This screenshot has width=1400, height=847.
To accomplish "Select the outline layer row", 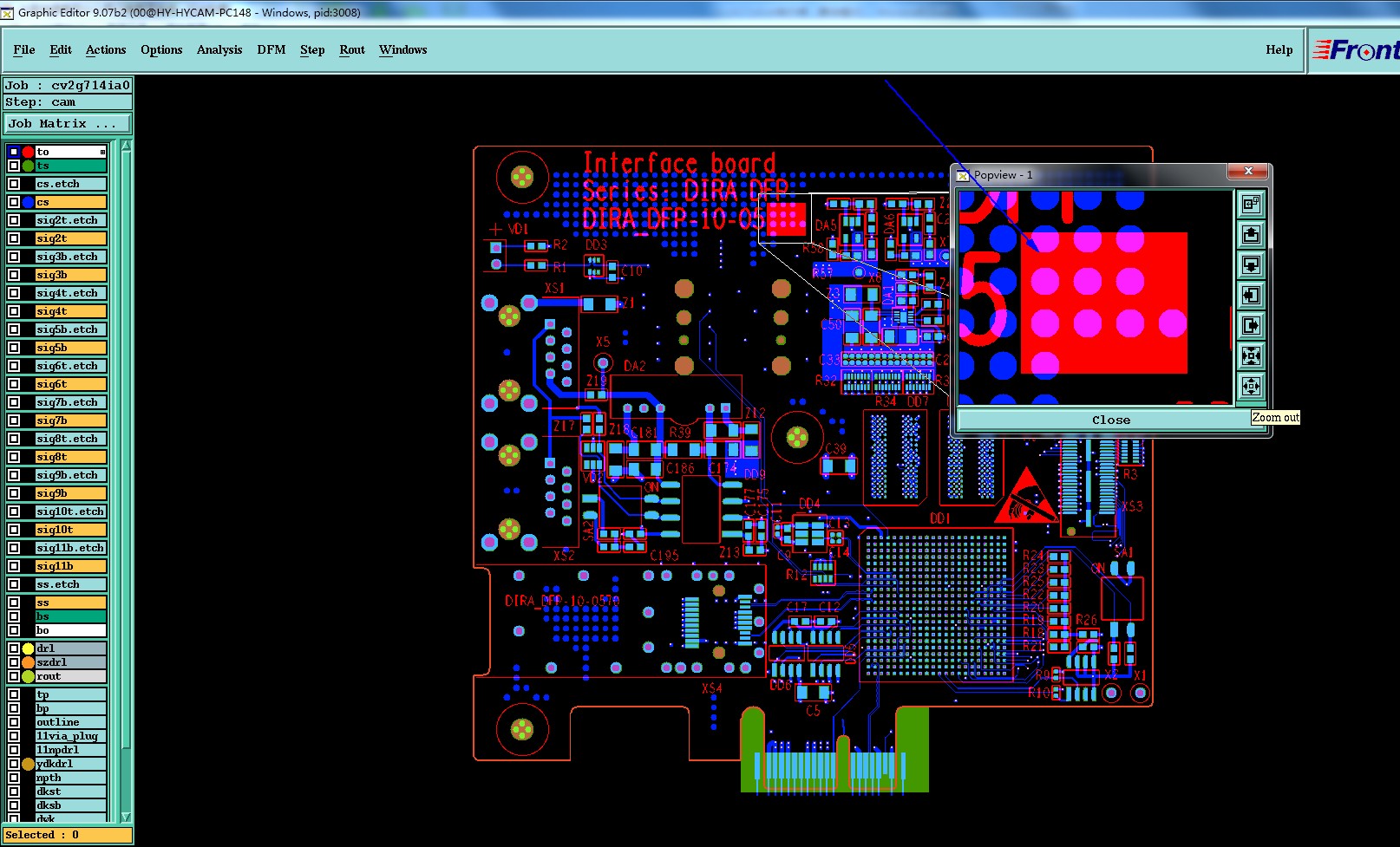I will (x=70, y=722).
